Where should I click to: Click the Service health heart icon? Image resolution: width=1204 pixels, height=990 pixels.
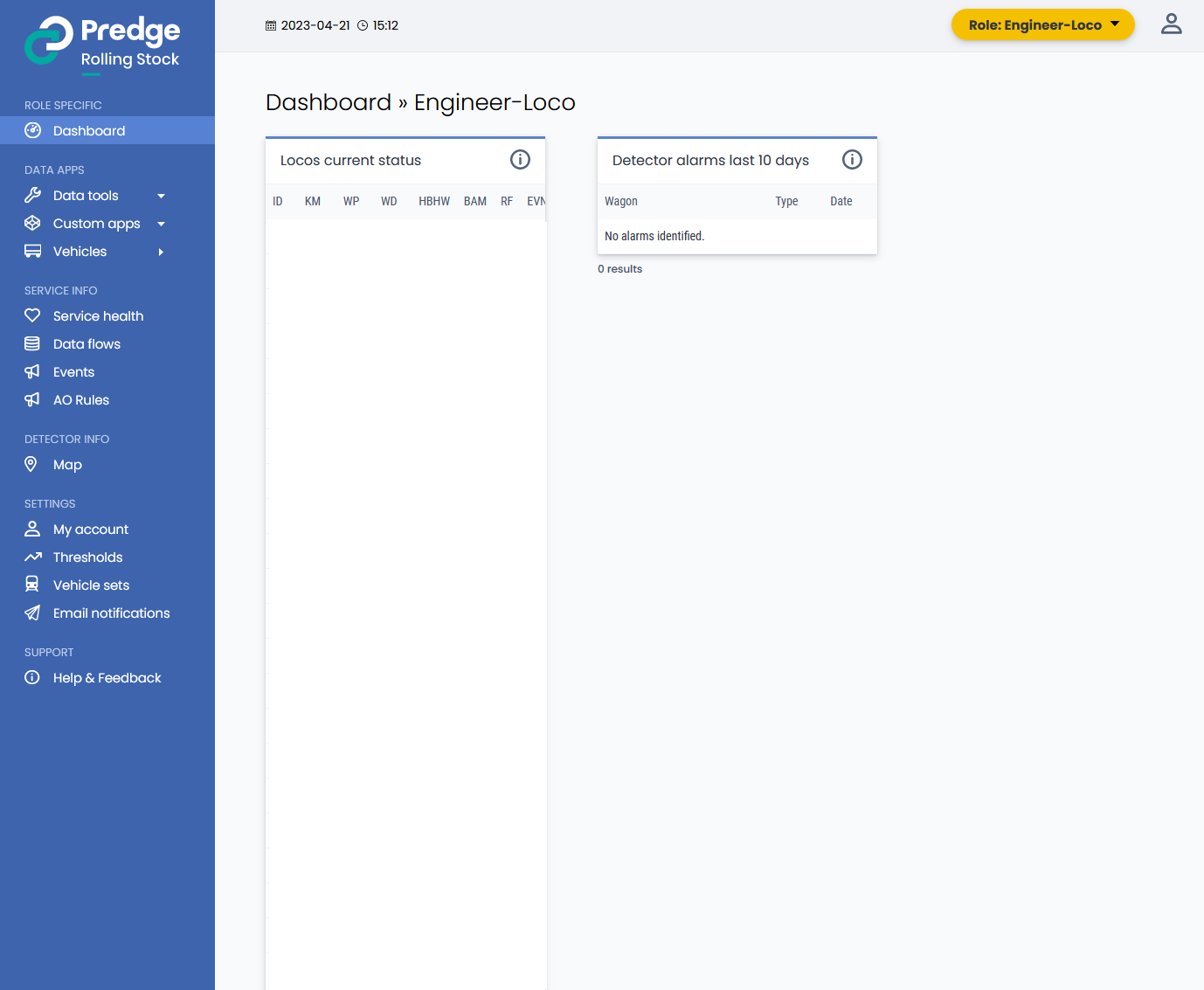pos(32,315)
